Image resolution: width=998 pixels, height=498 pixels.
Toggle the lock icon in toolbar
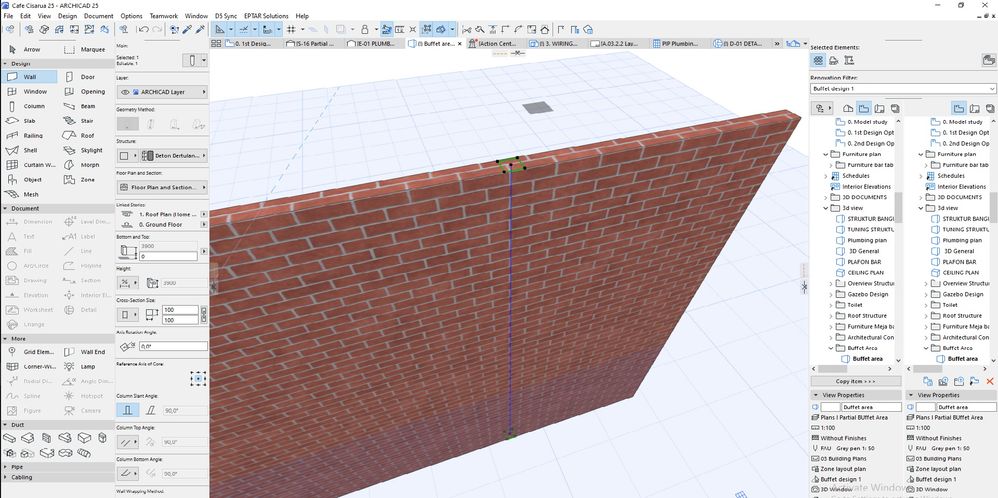[364, 29]
